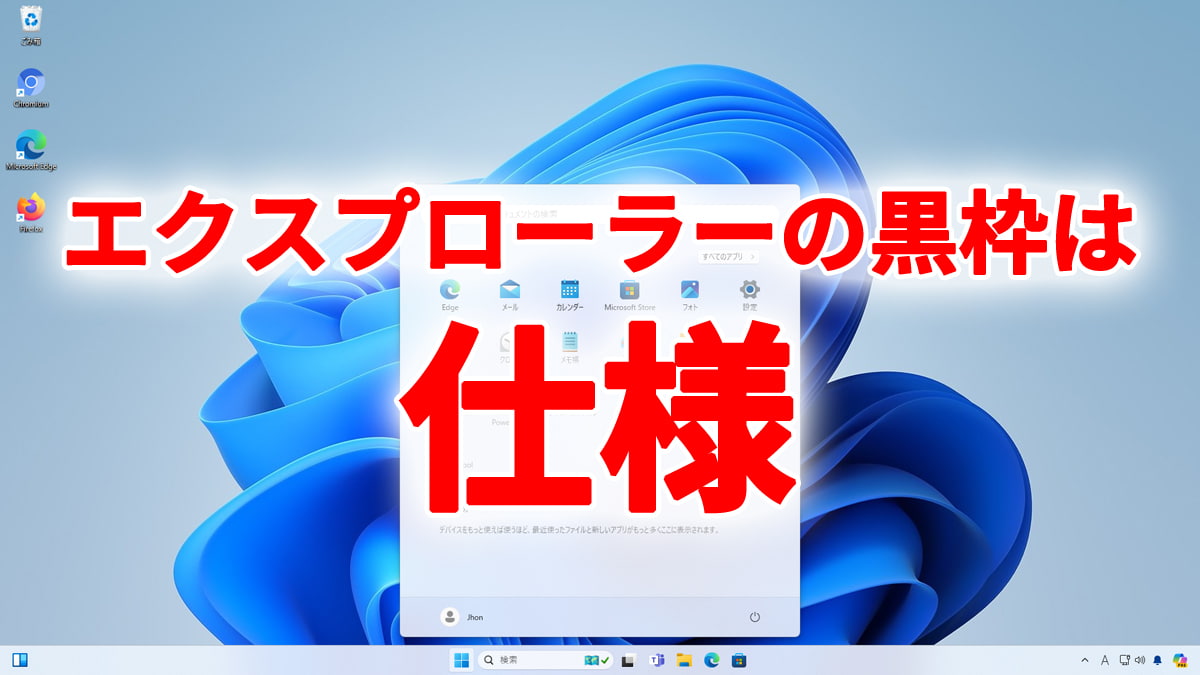The width and height of the screenshot is (1200, 675).
Task: Click the IME input mode A indicator
Action: [x=1105, y=660]
